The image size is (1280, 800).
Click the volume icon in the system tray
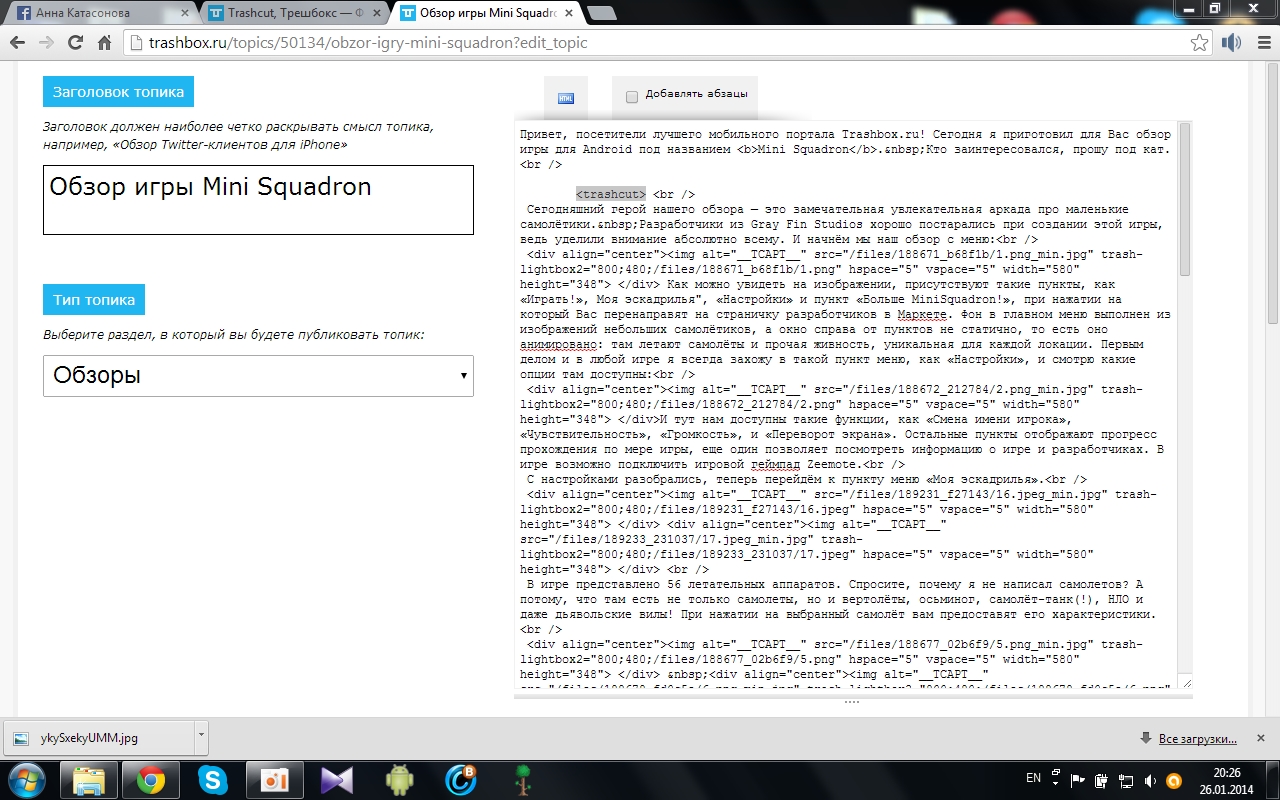tap(1150, 779)
